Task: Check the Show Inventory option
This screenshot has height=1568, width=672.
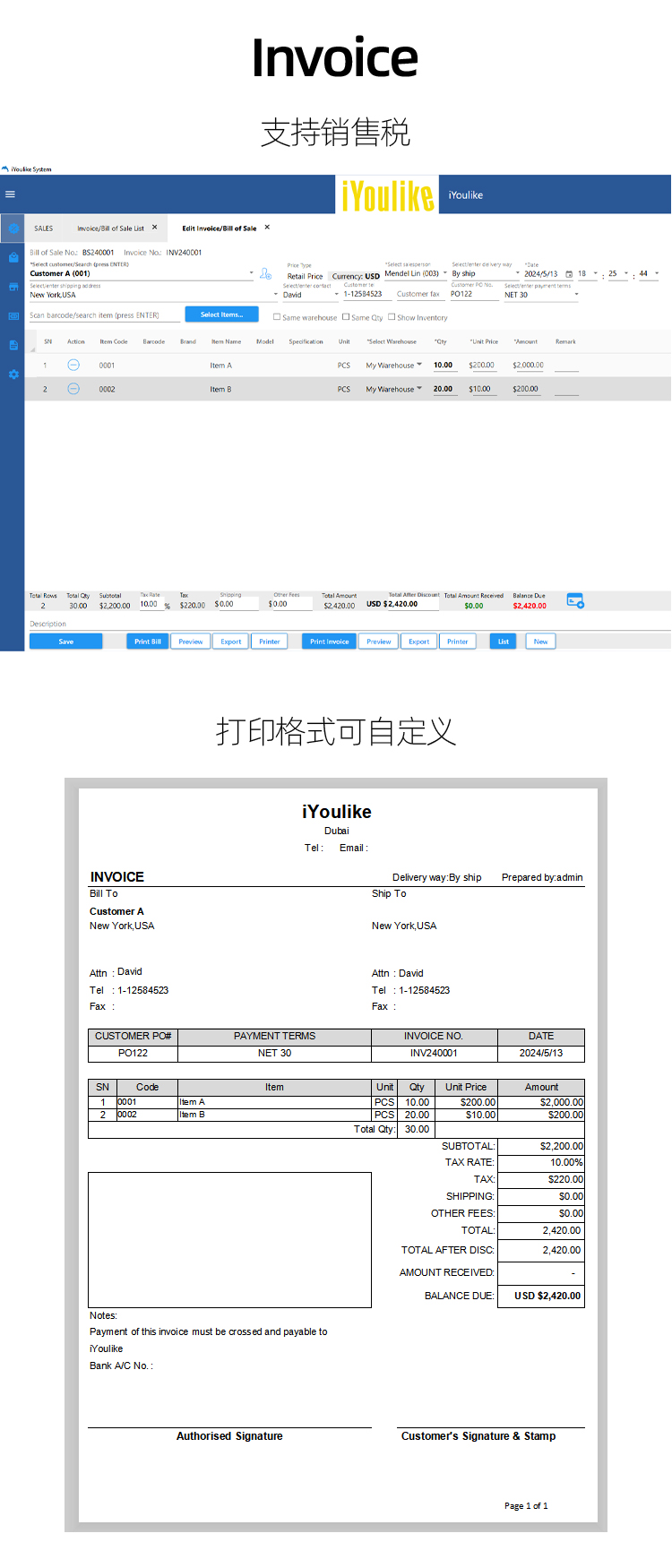Action: [x=392, y=317]
